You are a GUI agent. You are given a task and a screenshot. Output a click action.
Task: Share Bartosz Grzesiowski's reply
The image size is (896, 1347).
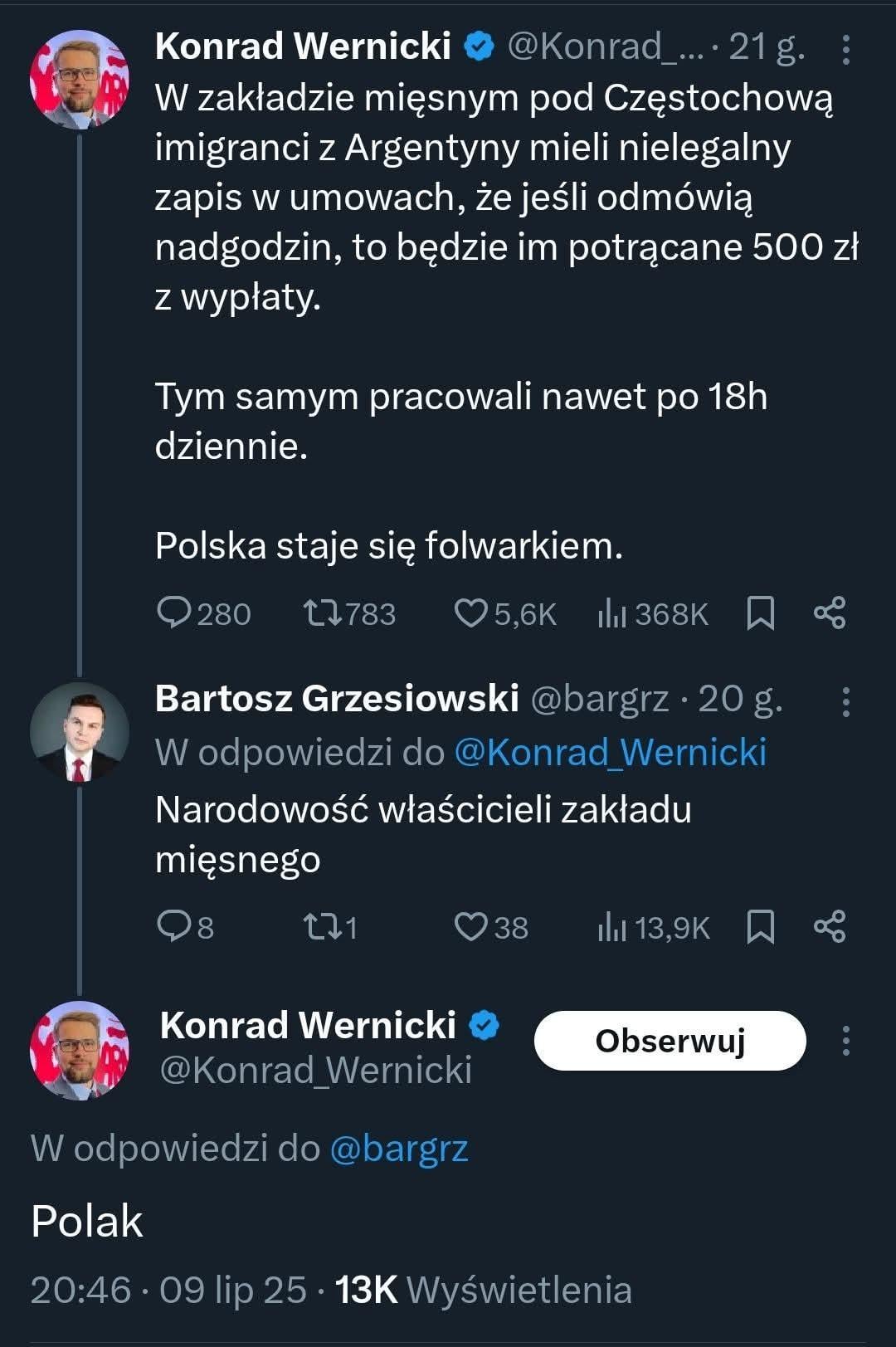(x=830, y=926)
